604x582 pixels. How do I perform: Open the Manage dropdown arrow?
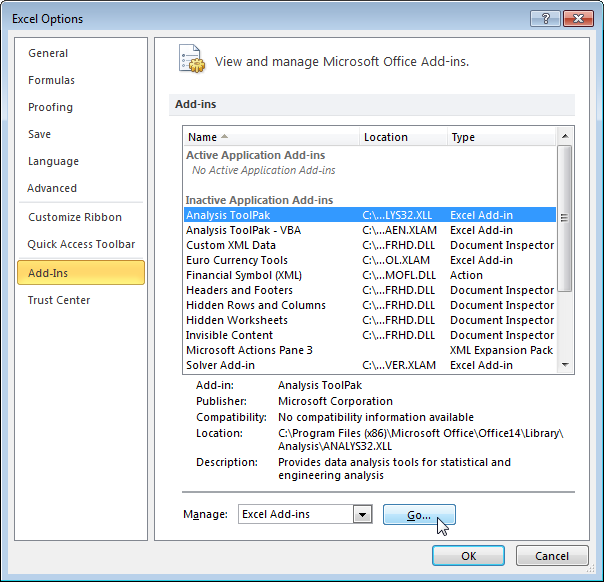362,514
